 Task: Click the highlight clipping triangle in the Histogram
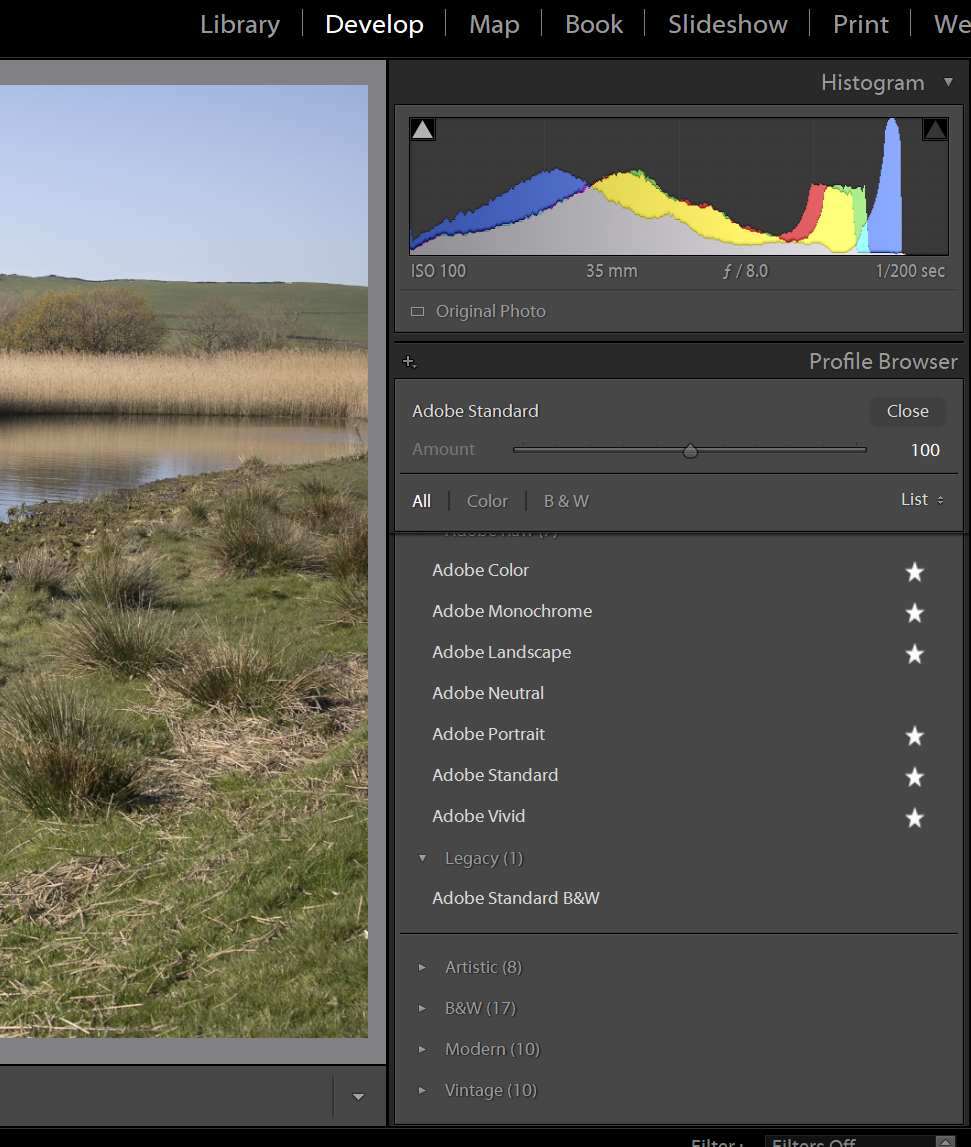[x=935, y=128]
